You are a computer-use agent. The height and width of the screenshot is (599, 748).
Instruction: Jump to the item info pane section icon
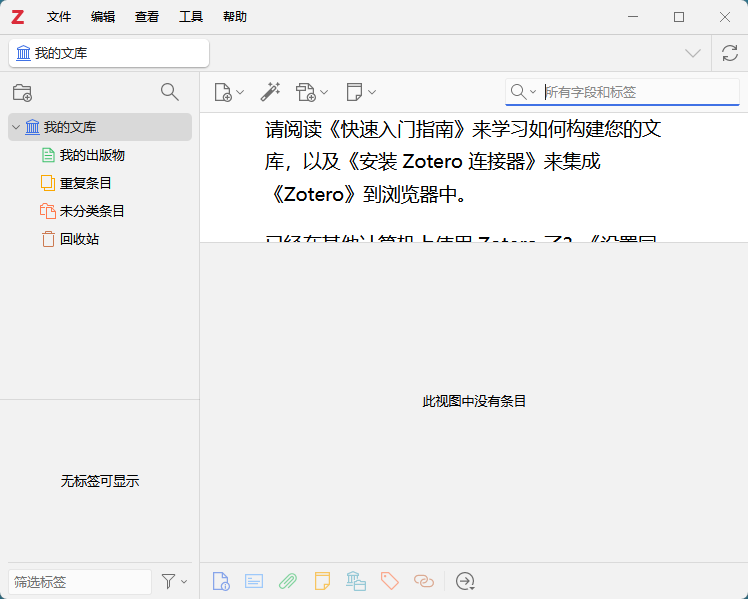(221, 581)
